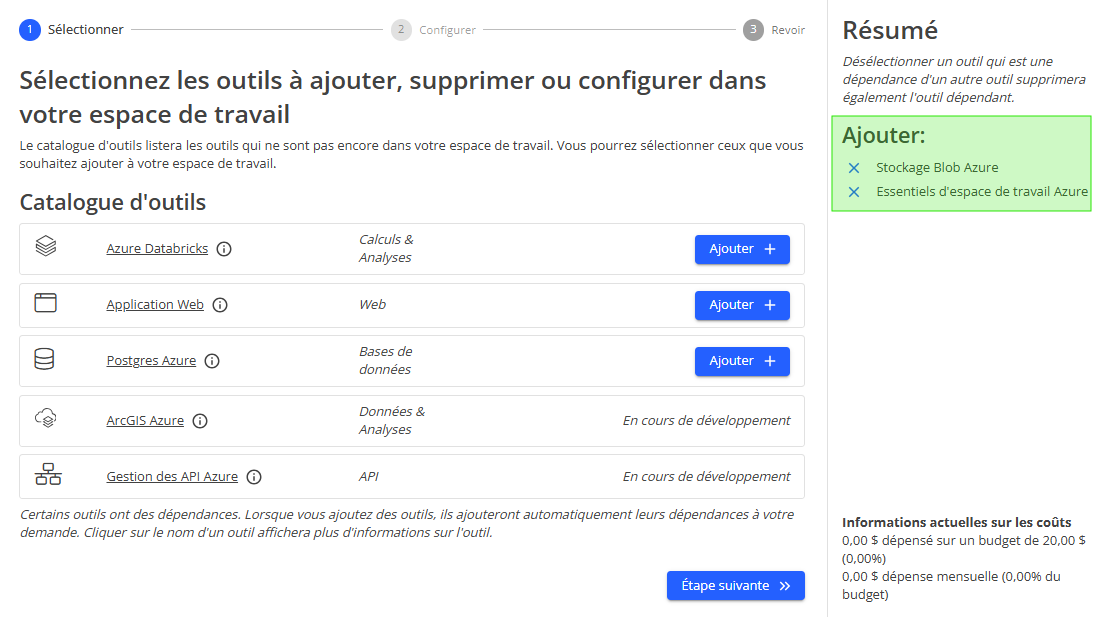Click the info icon beside Postgres Azure
This screenshot has height=617, width=1098.
point(212,361)
